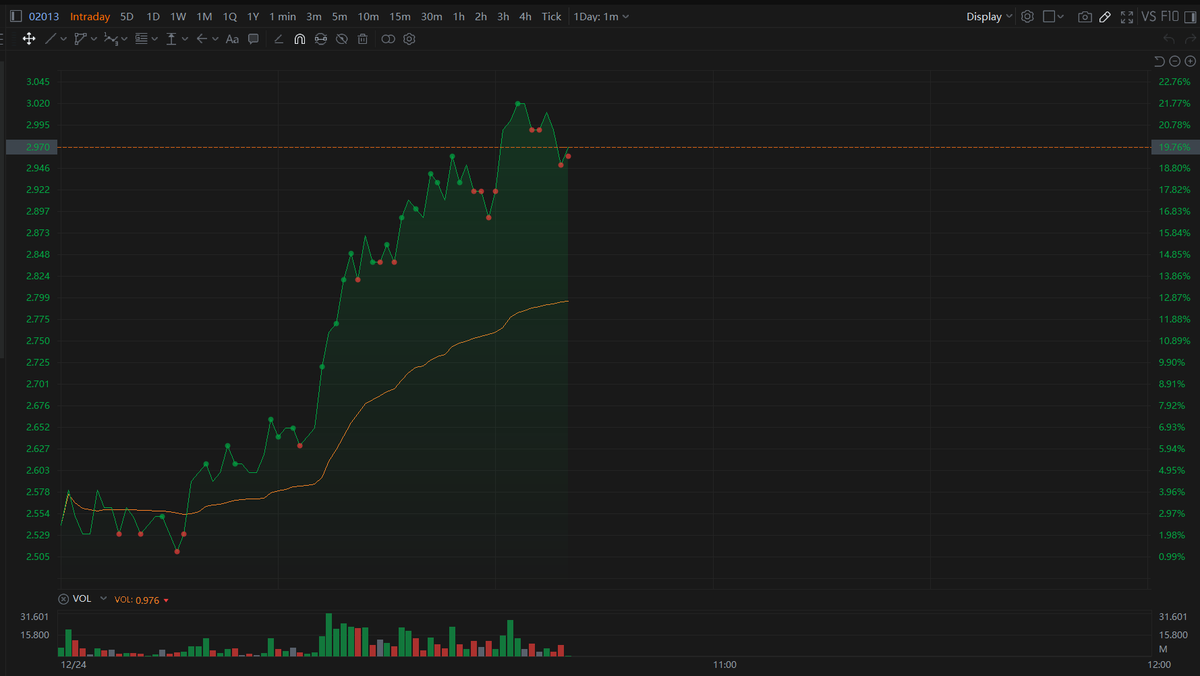Select the polyline channel drawing tool

(80, 39)
